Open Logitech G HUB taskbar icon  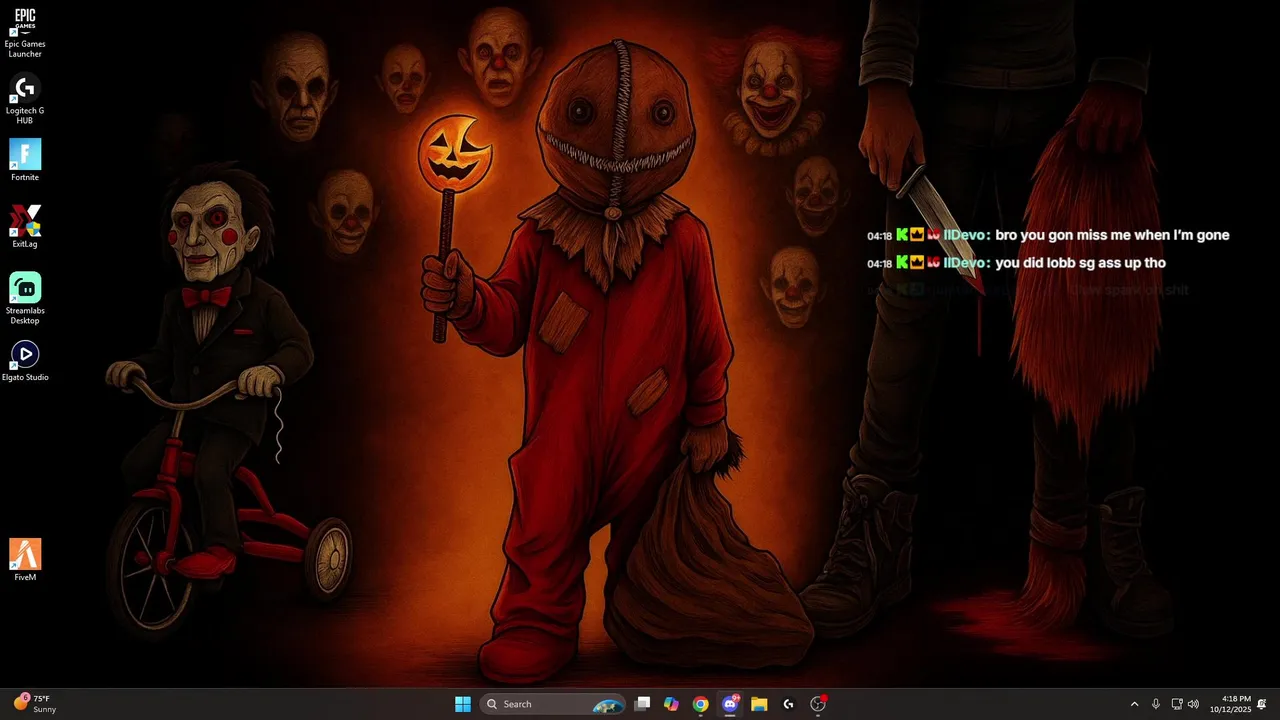788,704
